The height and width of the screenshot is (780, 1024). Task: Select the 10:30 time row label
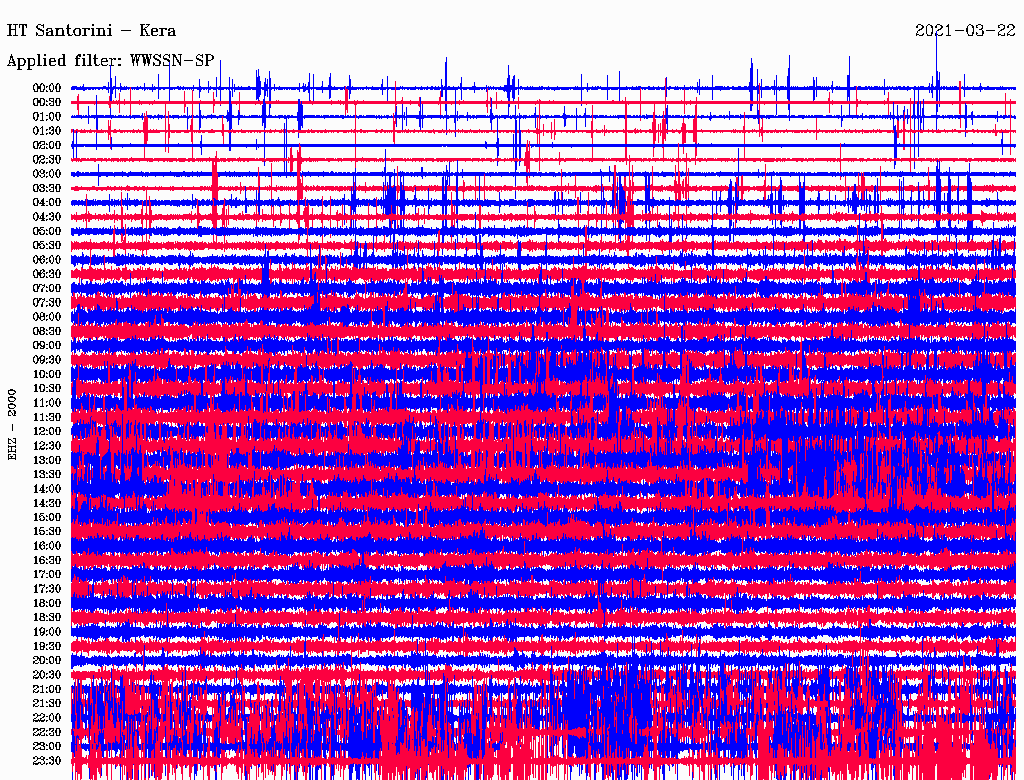[47, 389]
